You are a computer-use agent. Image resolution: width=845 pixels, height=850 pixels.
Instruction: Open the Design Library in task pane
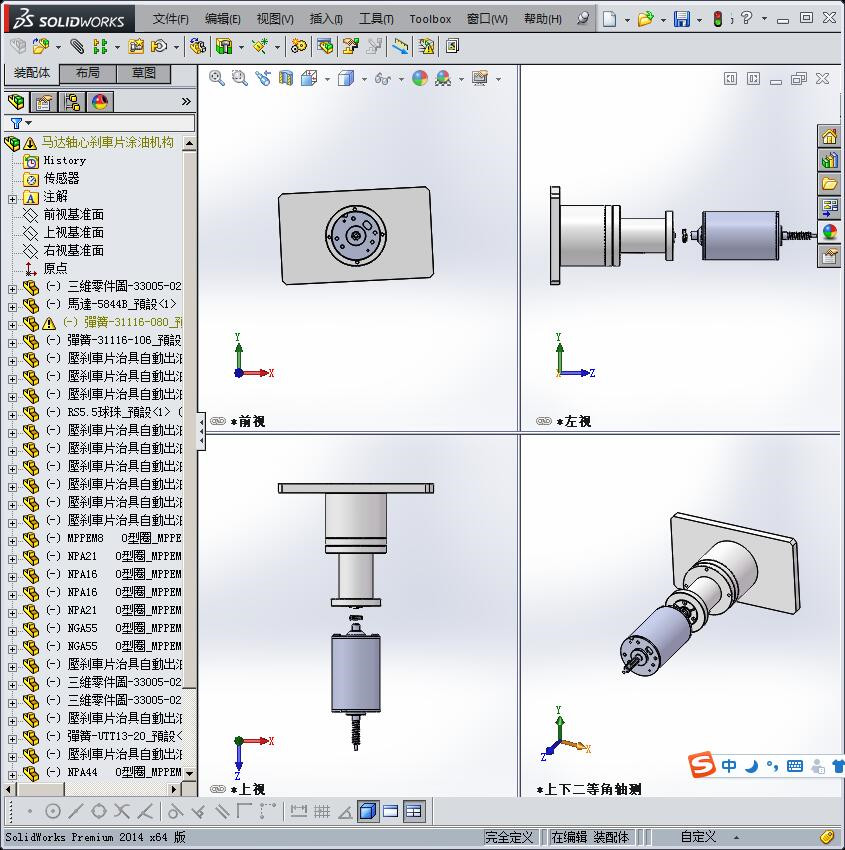pos(829,160)
